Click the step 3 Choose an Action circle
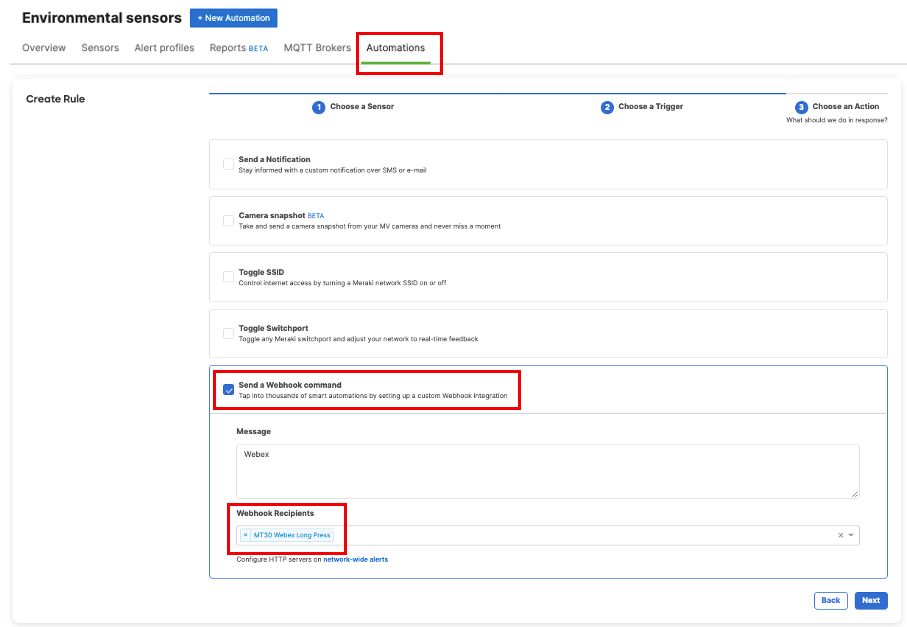Image resolution: width=907 pixels, height=627 pixels. coord(801,107)
